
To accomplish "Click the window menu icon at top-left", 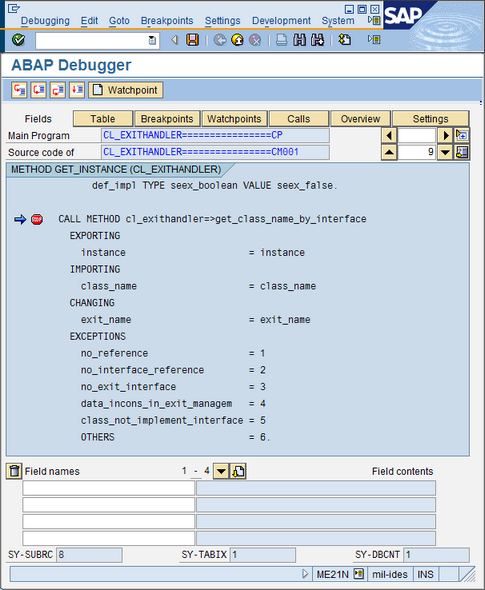I will [13, 8].
